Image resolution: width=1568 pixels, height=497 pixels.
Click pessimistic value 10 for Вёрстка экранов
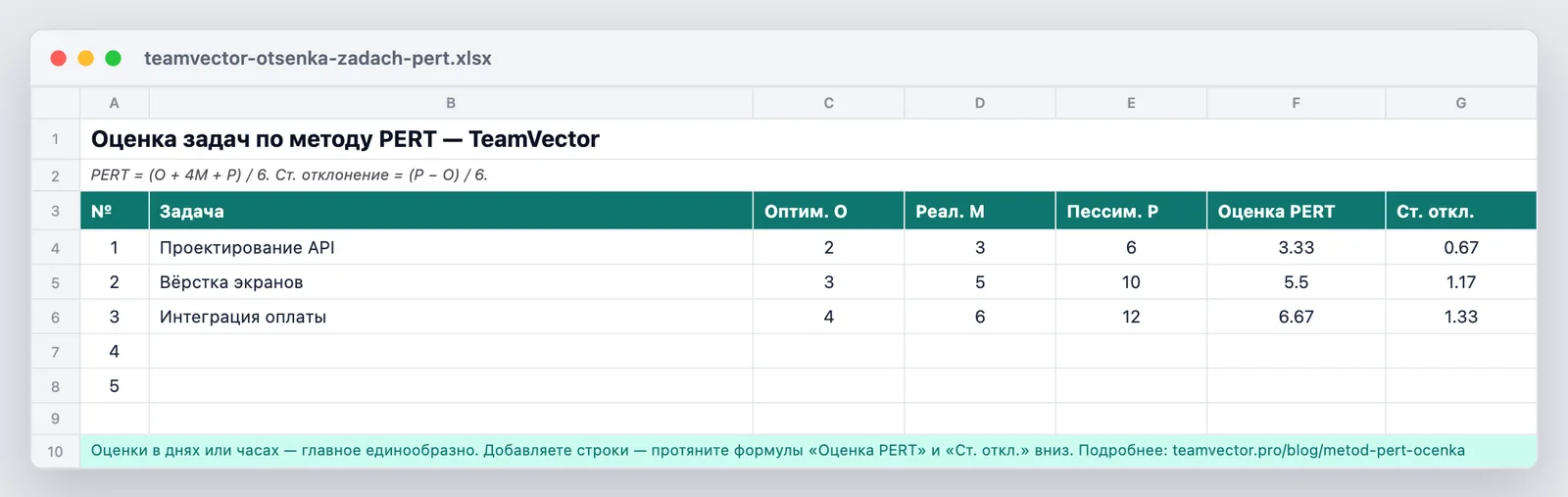pos(1131,282)
